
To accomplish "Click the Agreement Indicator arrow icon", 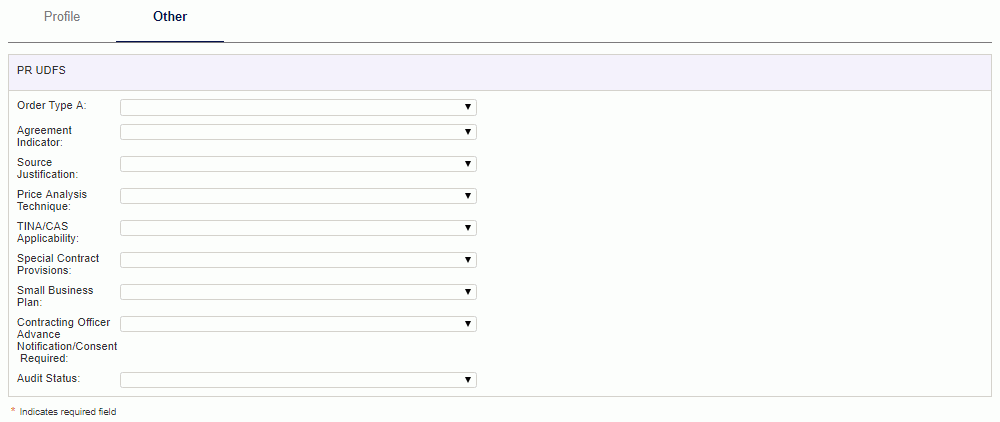I will click(467, 132).
